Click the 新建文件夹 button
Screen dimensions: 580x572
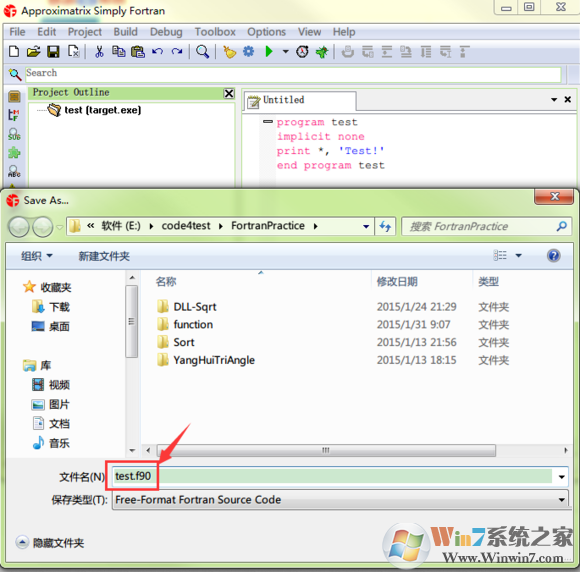(104, 256)
